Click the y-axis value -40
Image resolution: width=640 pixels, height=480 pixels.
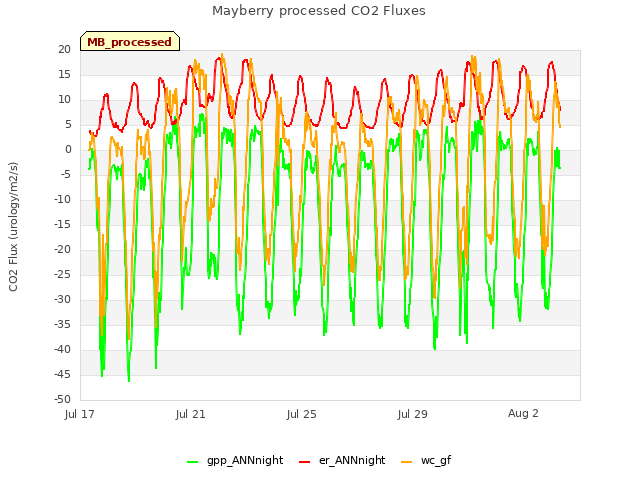(x=63, y=349)
